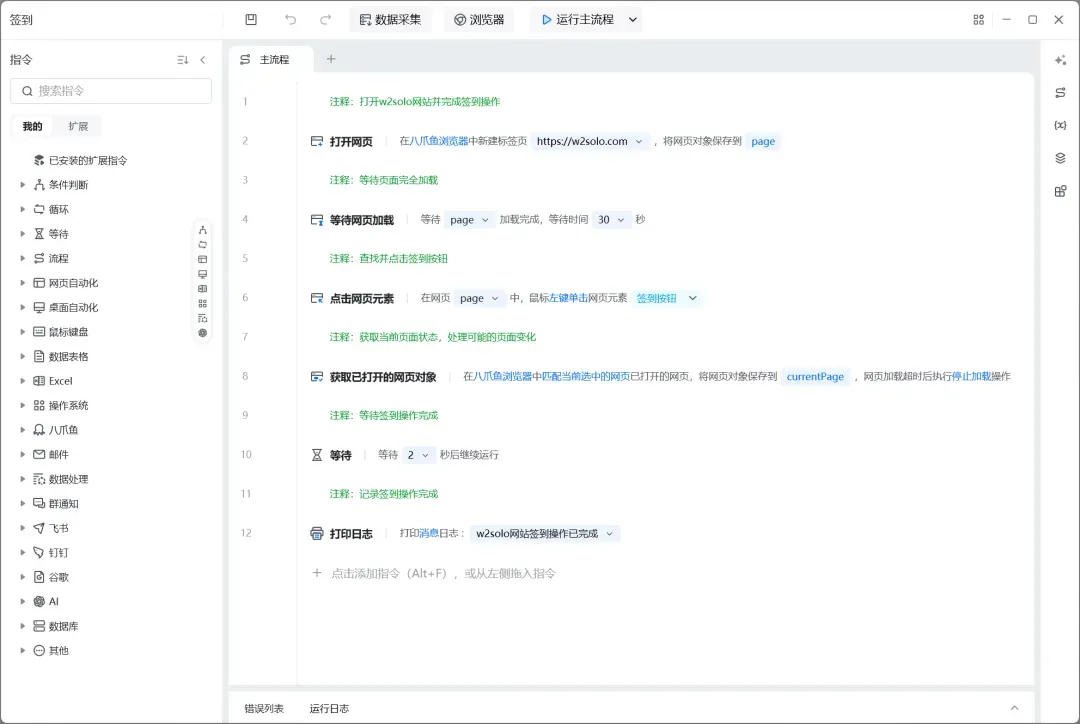Viewport: 1080px width, 724px height.
Task: Click the 谷歌 icon in the tree
Action: tap(39, 577)
